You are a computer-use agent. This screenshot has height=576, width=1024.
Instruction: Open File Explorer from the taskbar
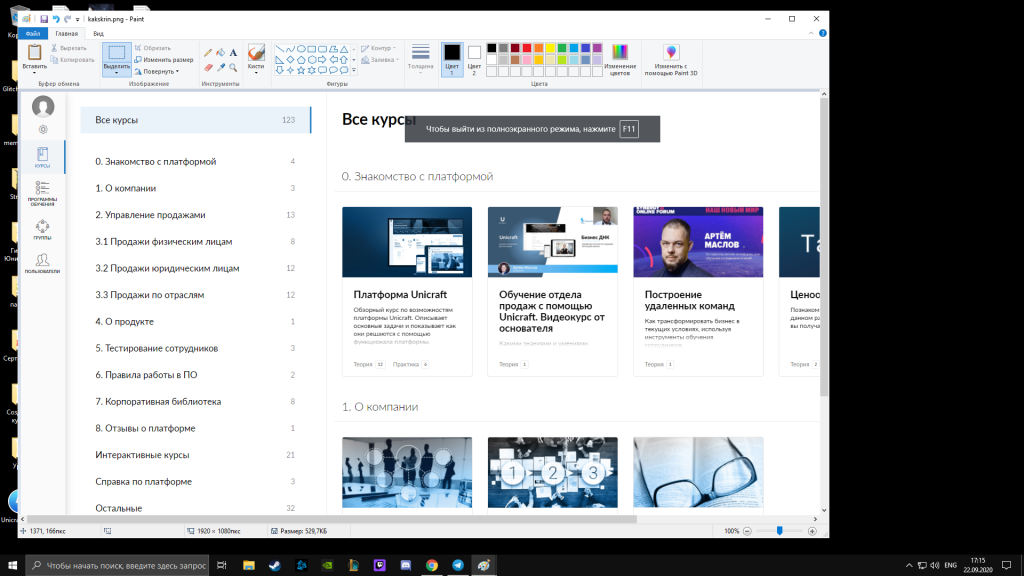tap(249, 566)
